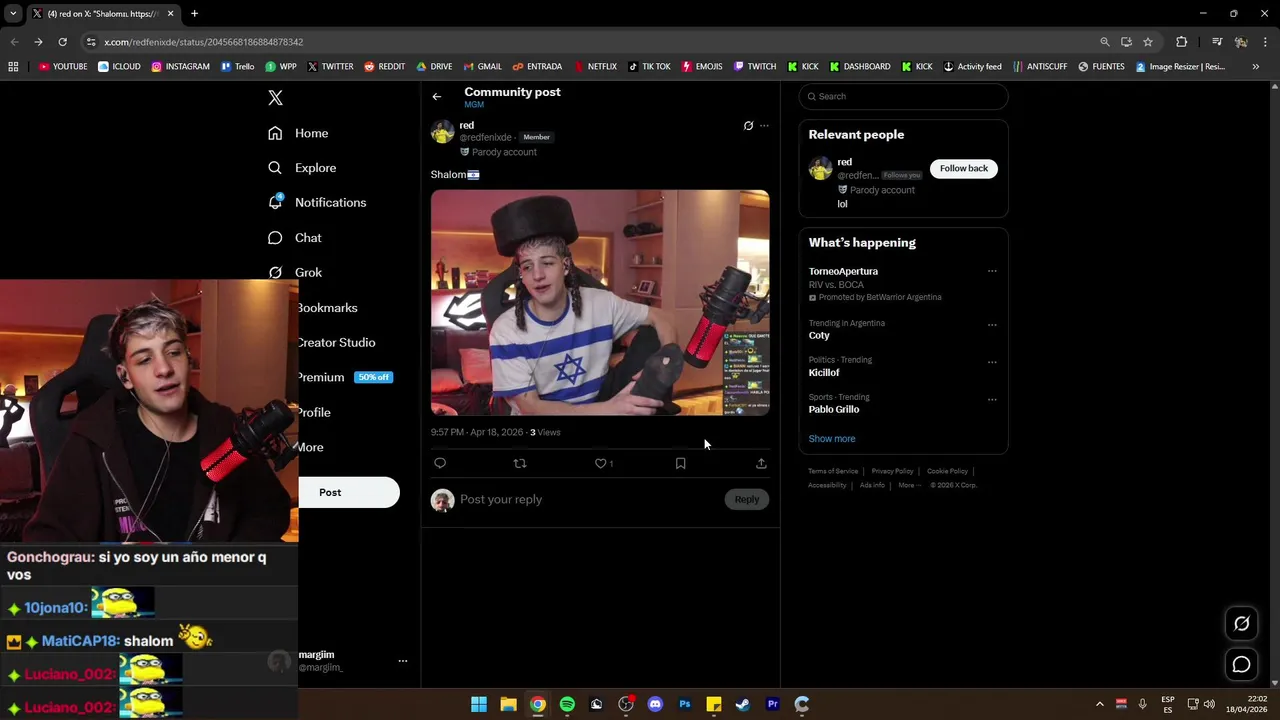
Task: Click the floating chat messages button
Action: point(1241,664)
